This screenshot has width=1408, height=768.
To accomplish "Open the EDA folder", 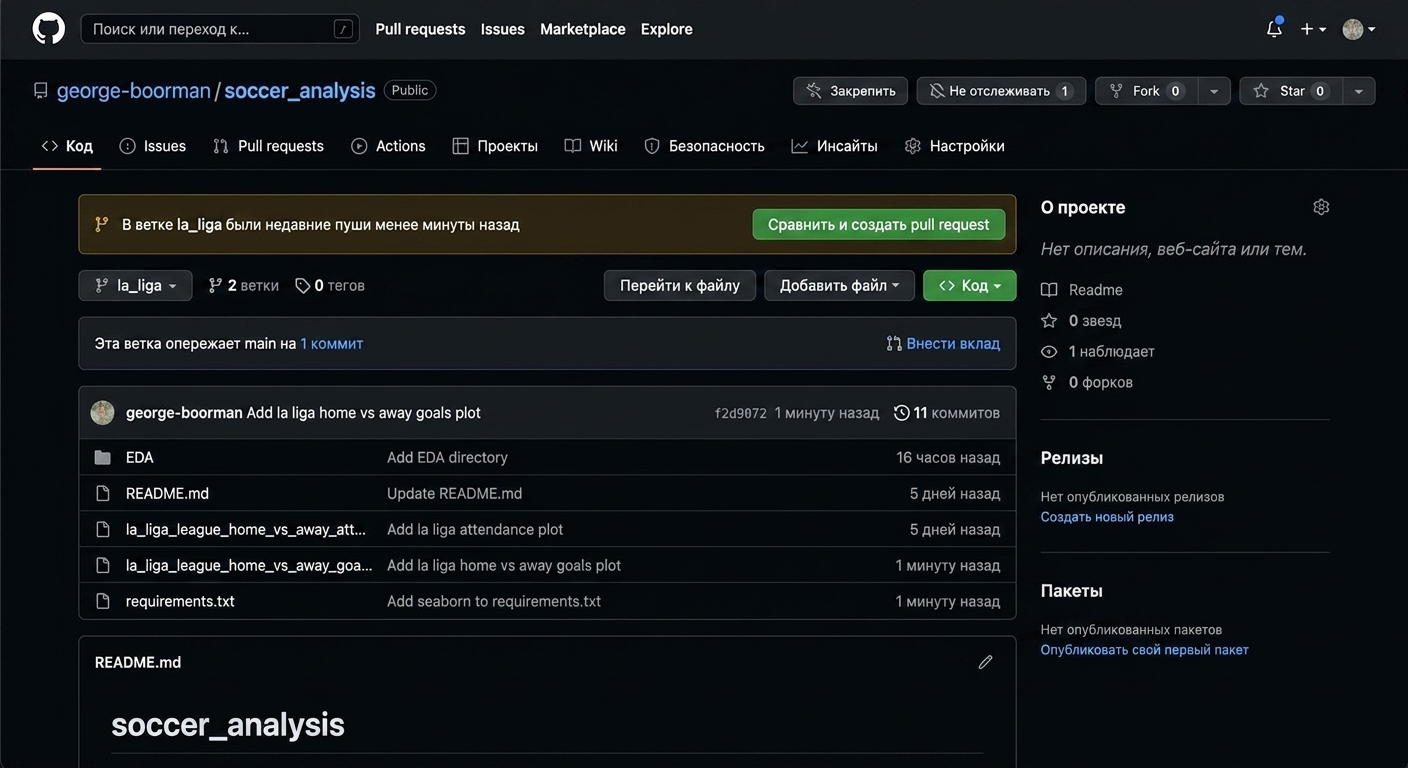I will tap(140, 457).
